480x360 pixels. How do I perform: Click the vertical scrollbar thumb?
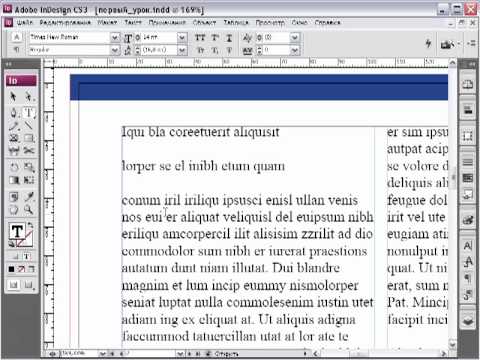tap(453, 177)
